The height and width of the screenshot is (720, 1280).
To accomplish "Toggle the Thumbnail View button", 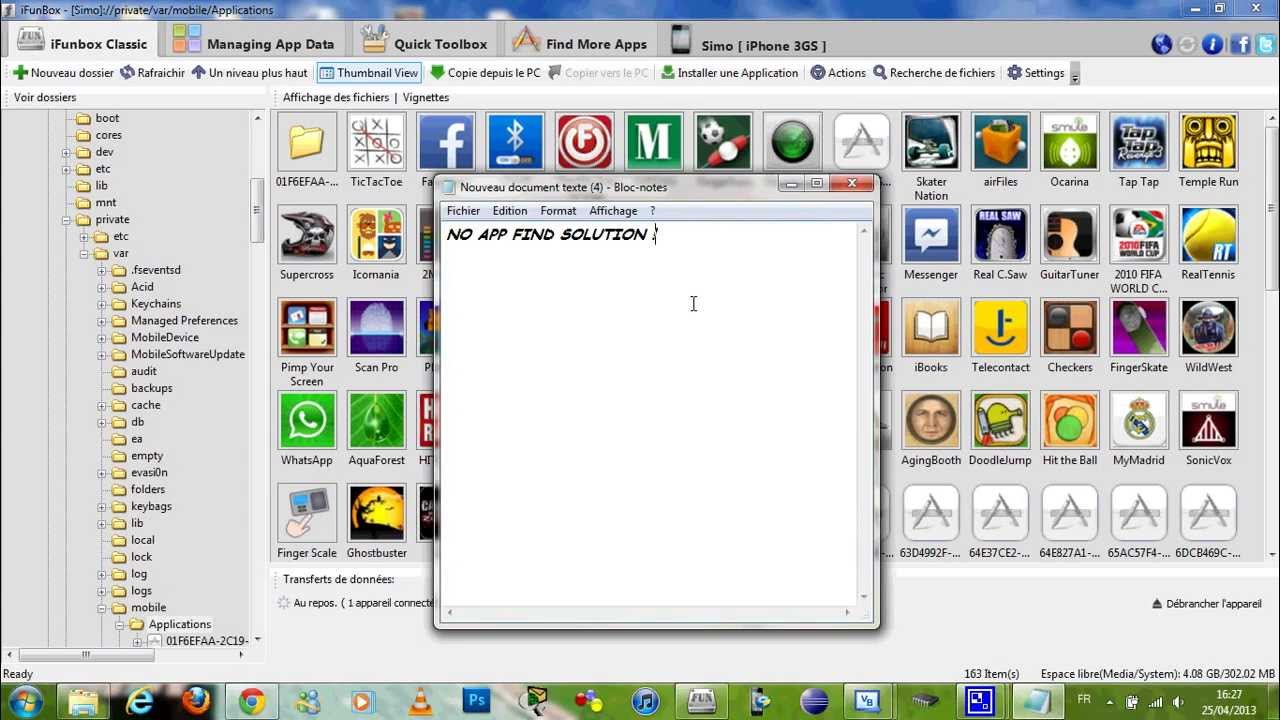I will pos(368,73).
